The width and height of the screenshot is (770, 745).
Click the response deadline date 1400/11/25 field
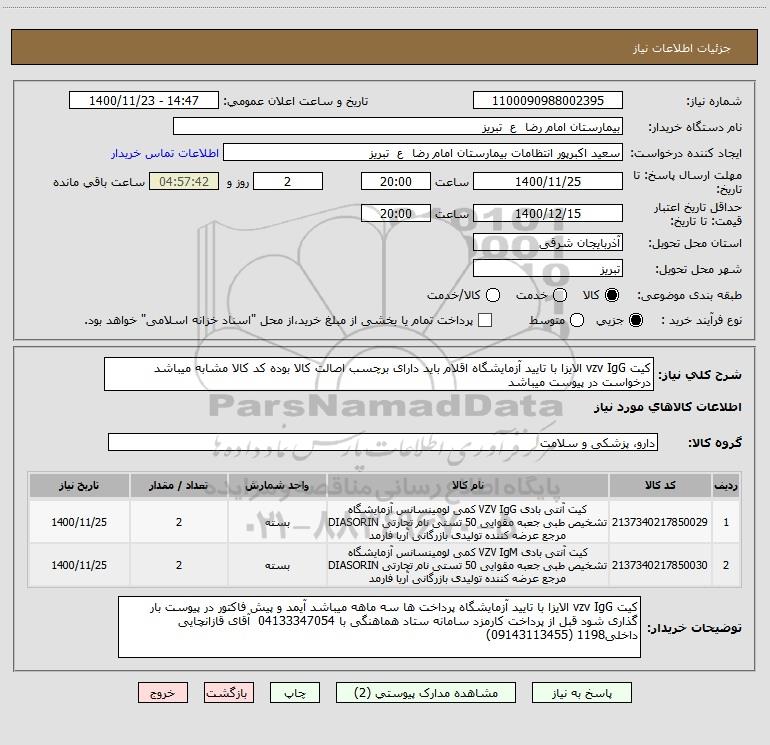548,181
